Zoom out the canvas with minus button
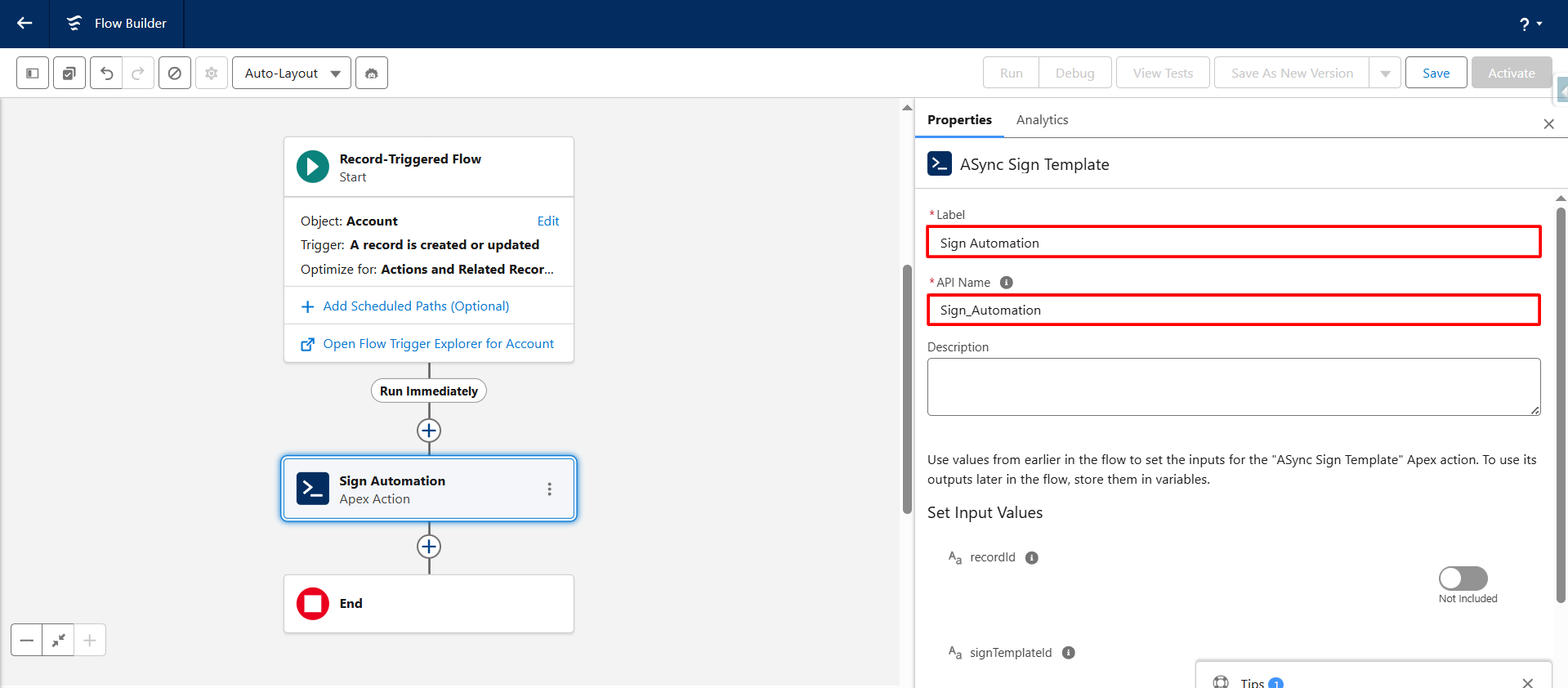Viewport: 1568px width, 688px height. [x=27, y=641]
